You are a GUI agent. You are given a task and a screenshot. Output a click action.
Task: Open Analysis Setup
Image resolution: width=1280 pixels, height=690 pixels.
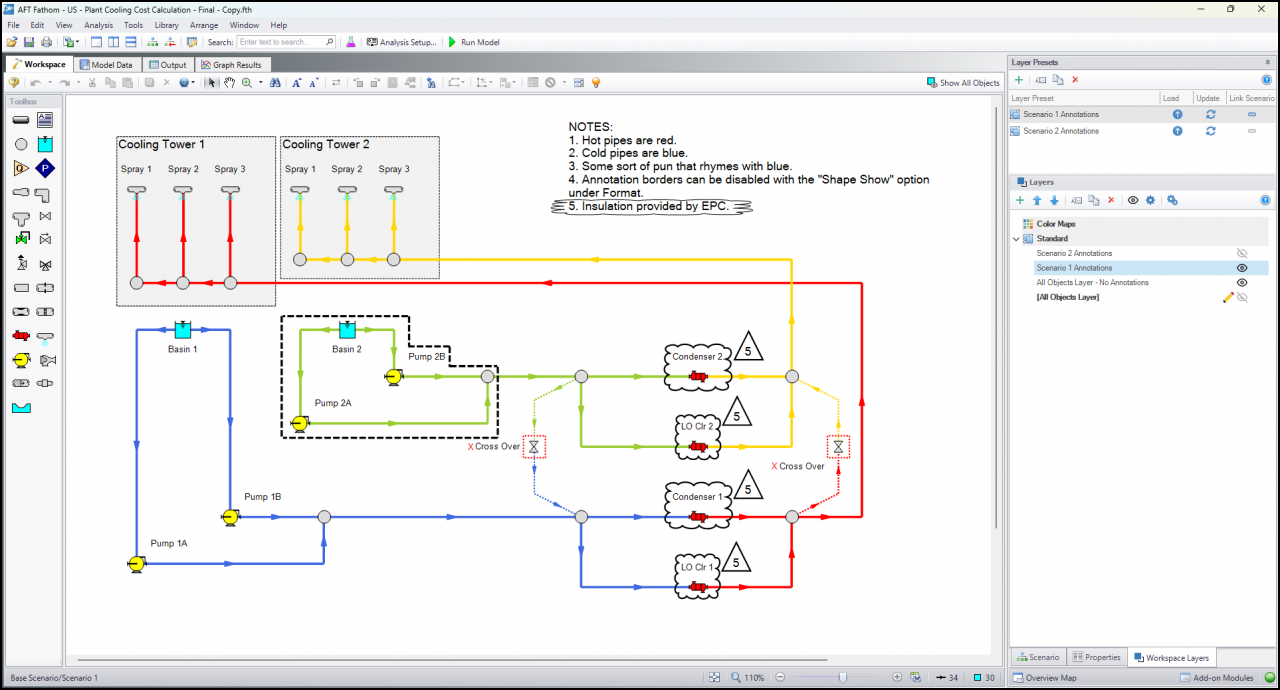(402, 42)
